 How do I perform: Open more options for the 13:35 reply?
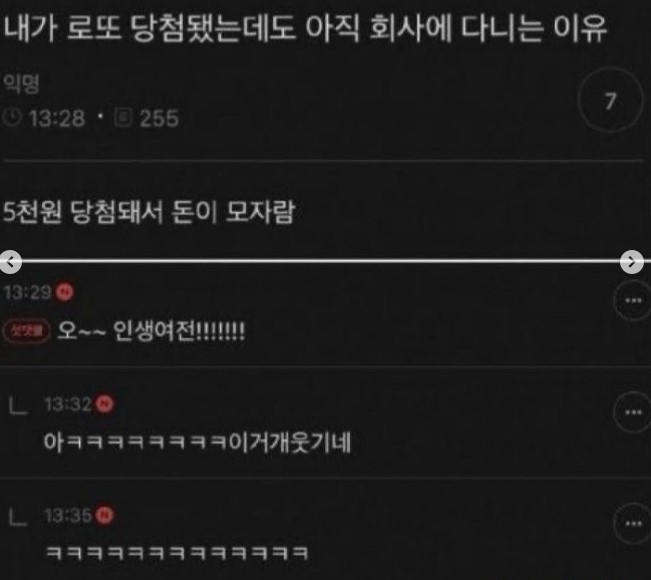[x=633, y=523]
